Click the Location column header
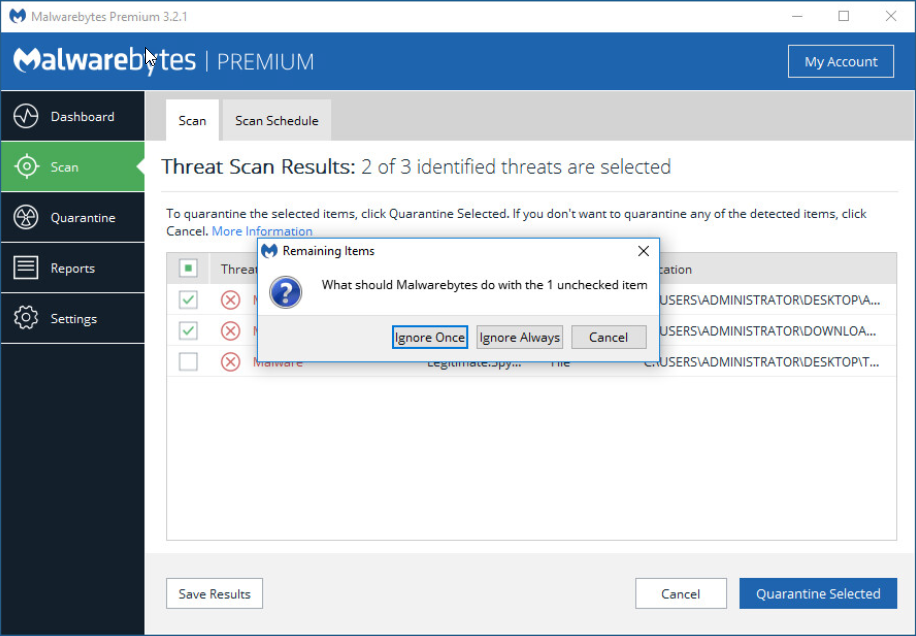This screenshot has height=636, width=916. (x=676, y=269)
